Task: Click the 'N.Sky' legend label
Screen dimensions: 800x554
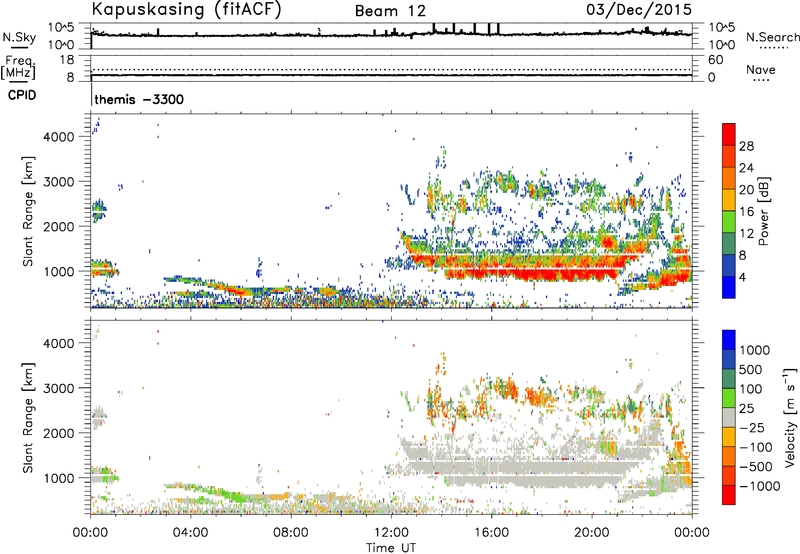Action: coord(19,37)
